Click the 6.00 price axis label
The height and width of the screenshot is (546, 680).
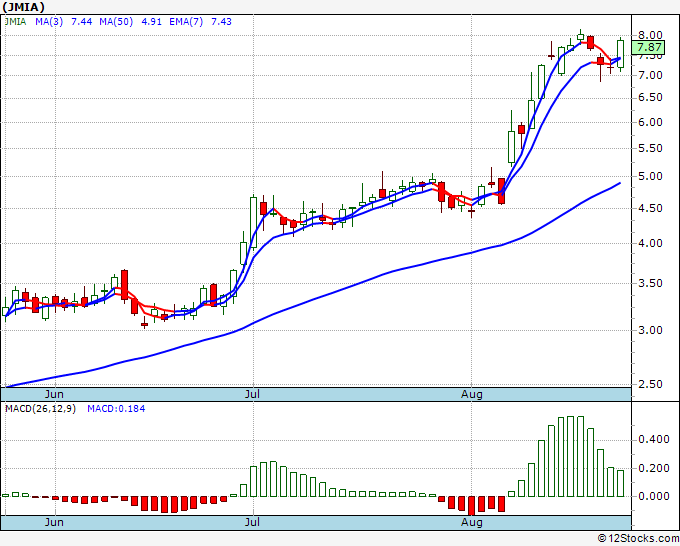[650, 123]
